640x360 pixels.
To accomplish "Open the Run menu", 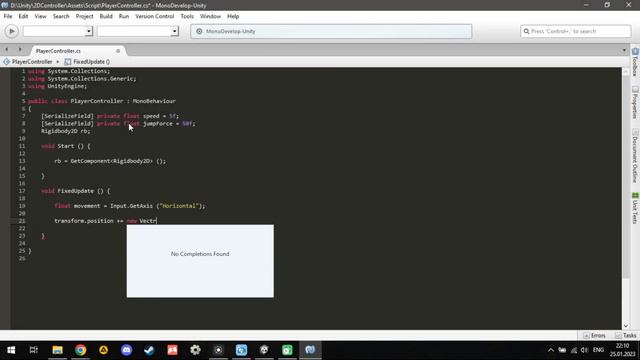I will click(124, 16).
